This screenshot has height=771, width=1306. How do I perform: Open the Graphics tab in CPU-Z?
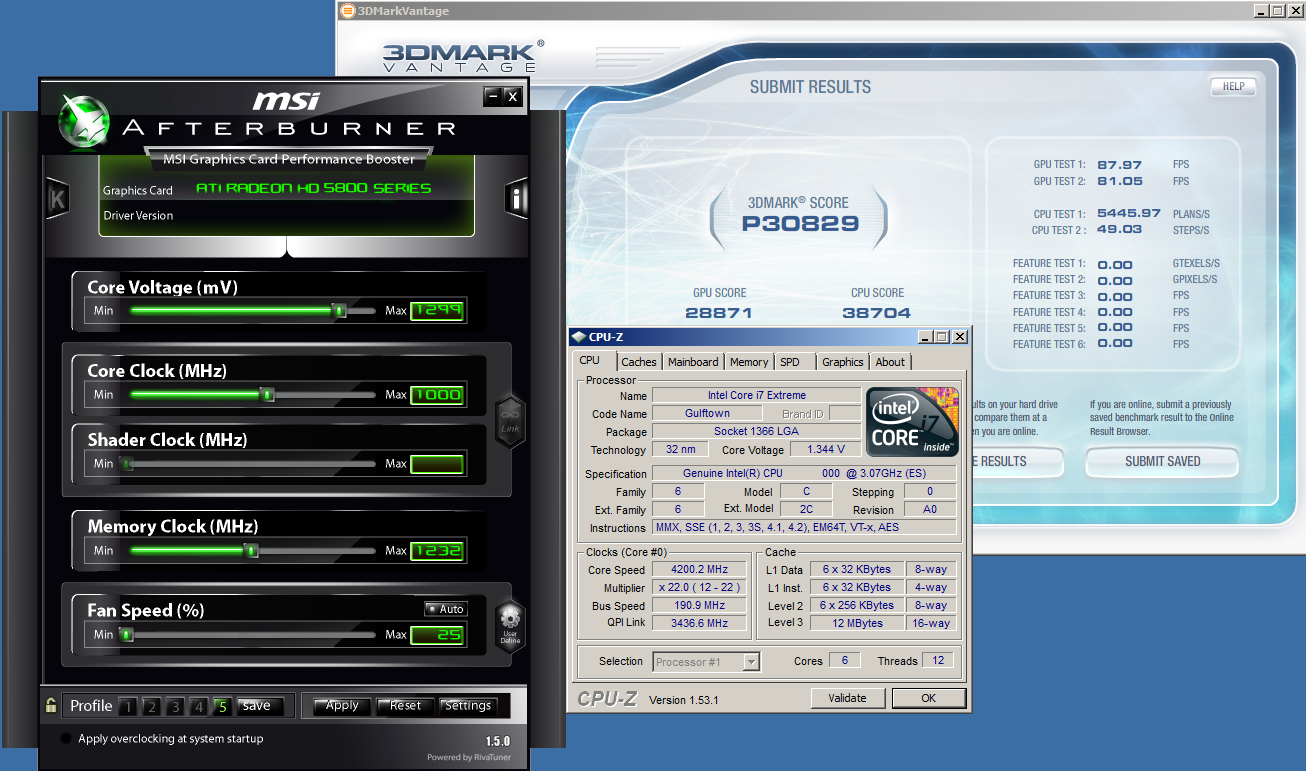pos(843,362)
